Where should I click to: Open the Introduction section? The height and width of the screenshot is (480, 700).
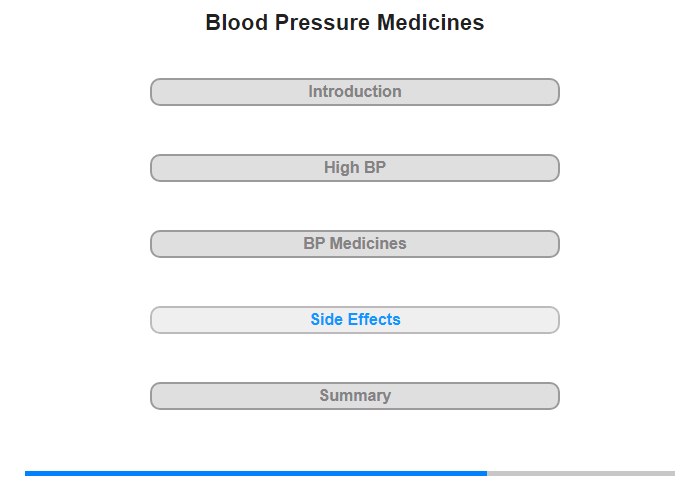[355, 92]
